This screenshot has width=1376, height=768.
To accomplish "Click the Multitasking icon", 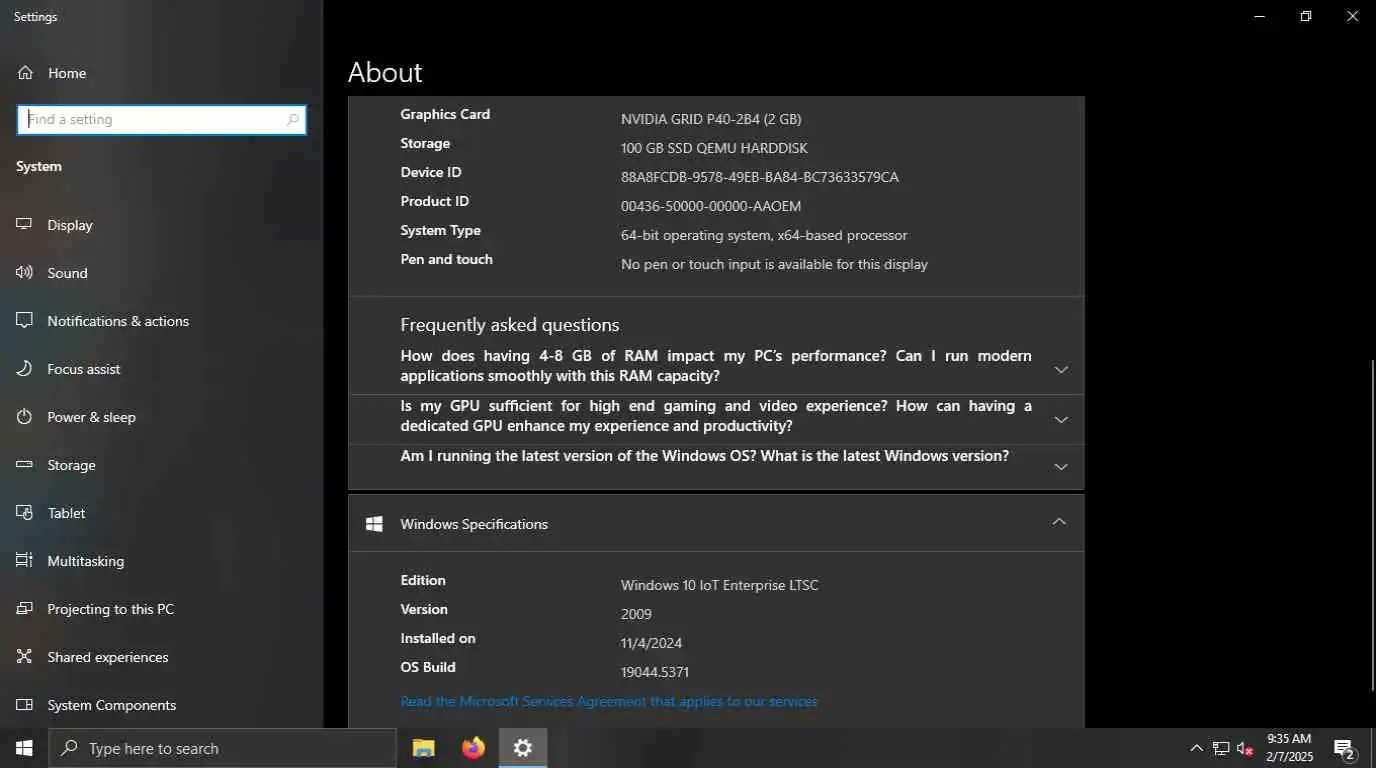I will click(25, 561).
